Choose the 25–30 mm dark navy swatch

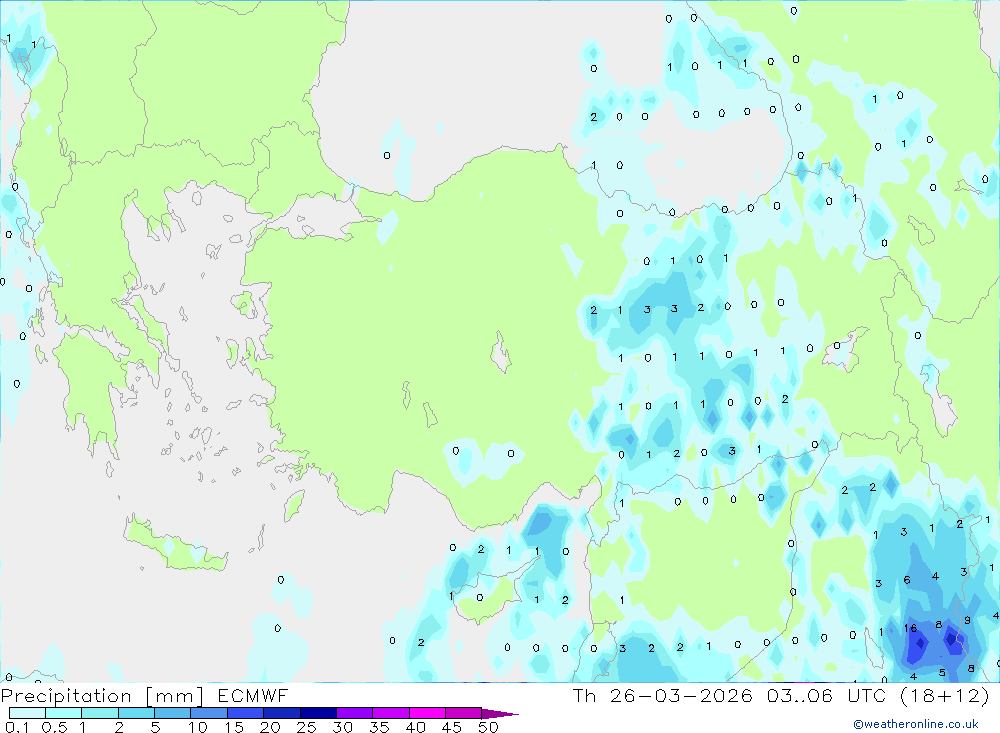[x=318, y=713]
